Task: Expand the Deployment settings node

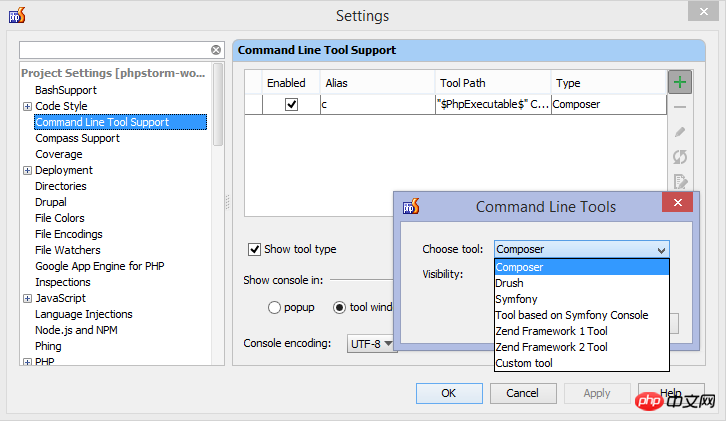Action: (x=27, y=170)
